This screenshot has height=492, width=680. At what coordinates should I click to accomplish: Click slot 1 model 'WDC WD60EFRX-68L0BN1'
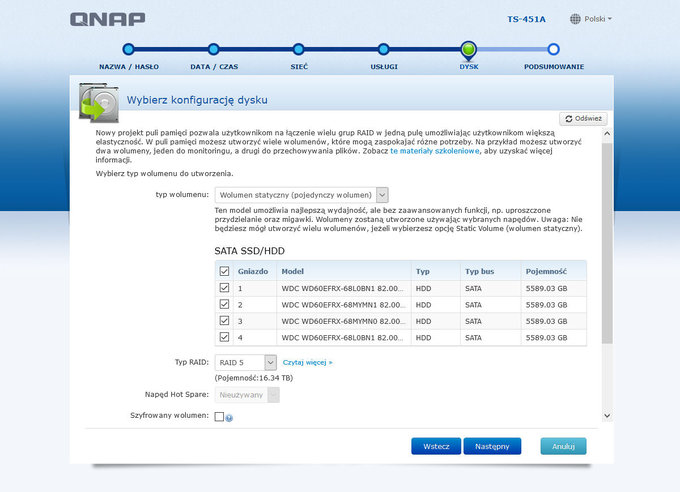pos(343,289)
